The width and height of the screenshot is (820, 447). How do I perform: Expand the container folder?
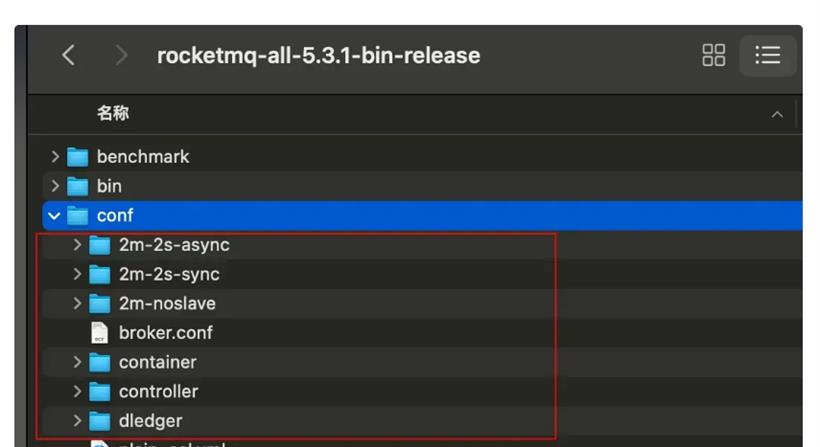77,362
